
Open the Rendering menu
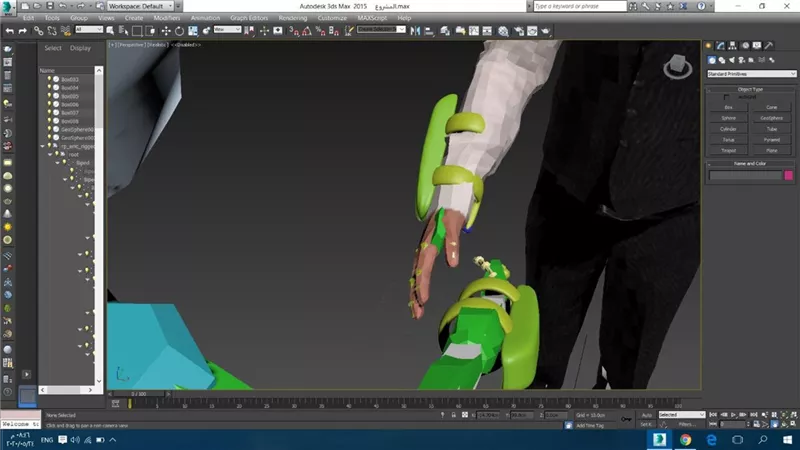click(x=293, y=18)
